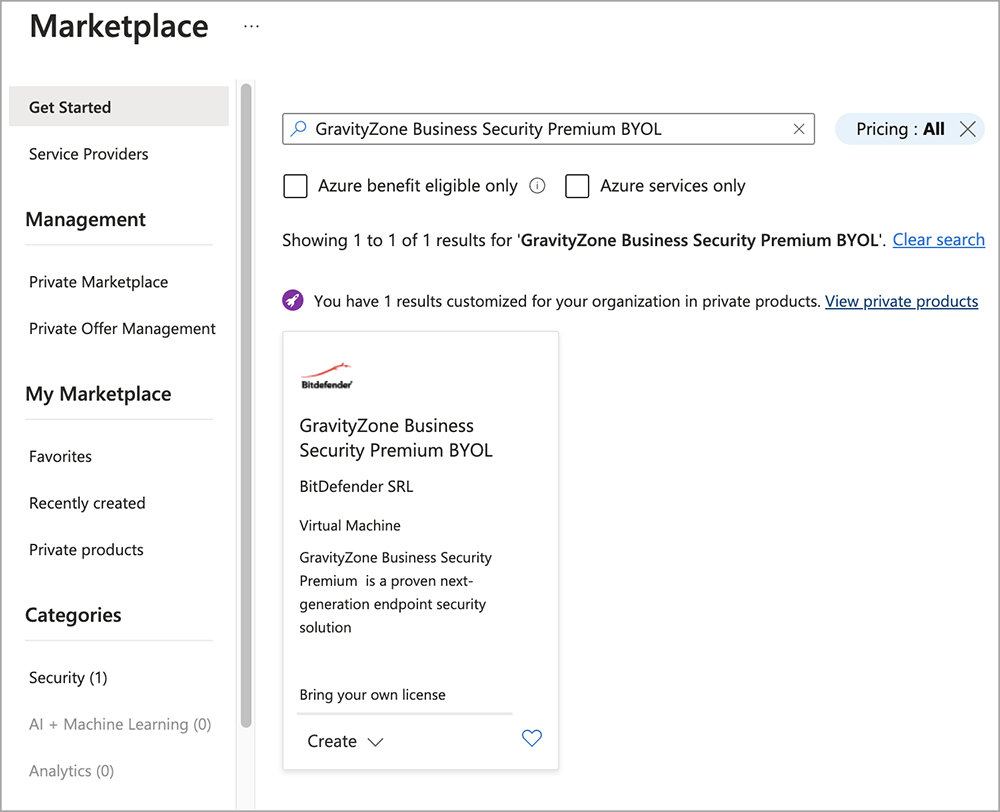Enable Azure benefit eligible only checkbox
This screenshot has height=812, width=1000.
(295, 186)
